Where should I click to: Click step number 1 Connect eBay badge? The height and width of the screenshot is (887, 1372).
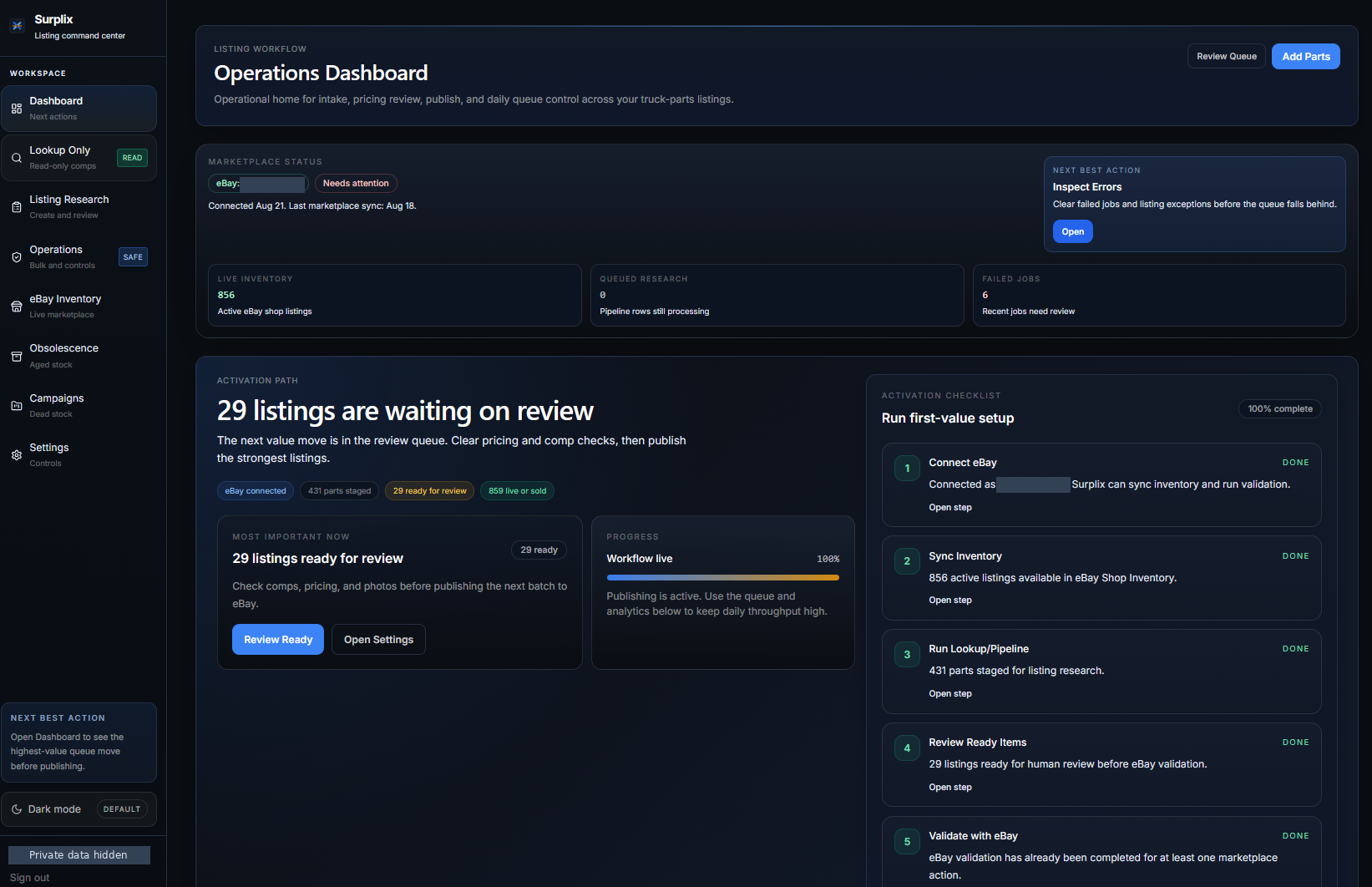907,469
